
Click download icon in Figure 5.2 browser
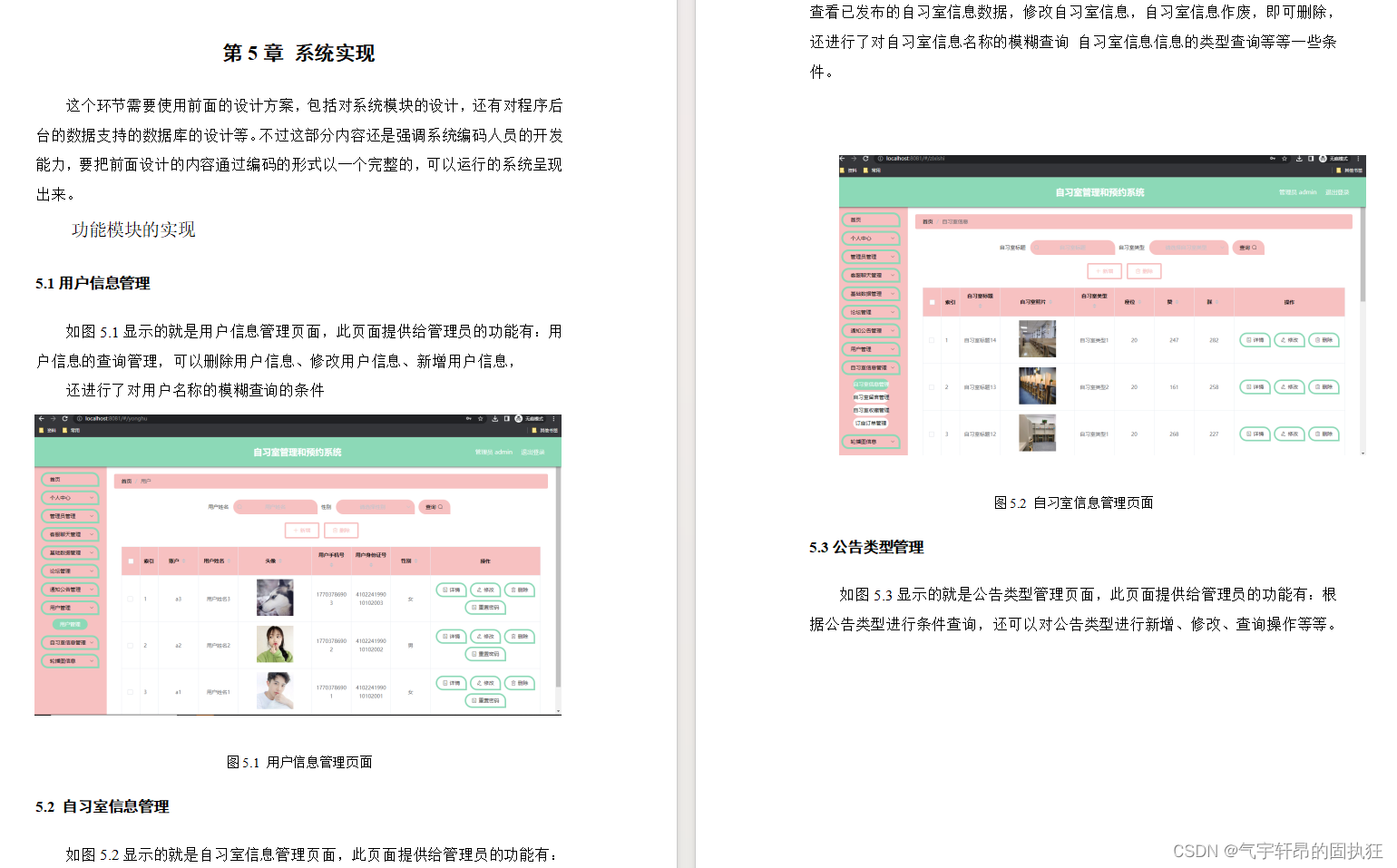click(1299, 159)
